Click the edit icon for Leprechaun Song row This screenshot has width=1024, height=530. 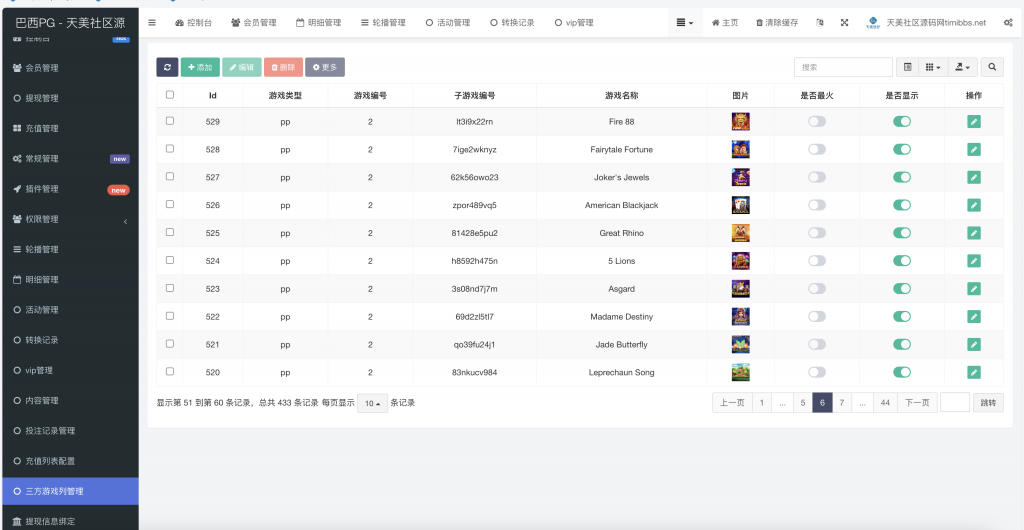(x=974, y=373)
